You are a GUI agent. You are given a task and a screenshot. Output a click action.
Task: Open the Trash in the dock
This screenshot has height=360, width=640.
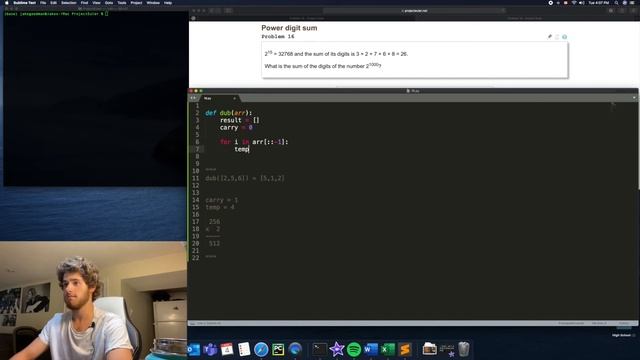464,349
